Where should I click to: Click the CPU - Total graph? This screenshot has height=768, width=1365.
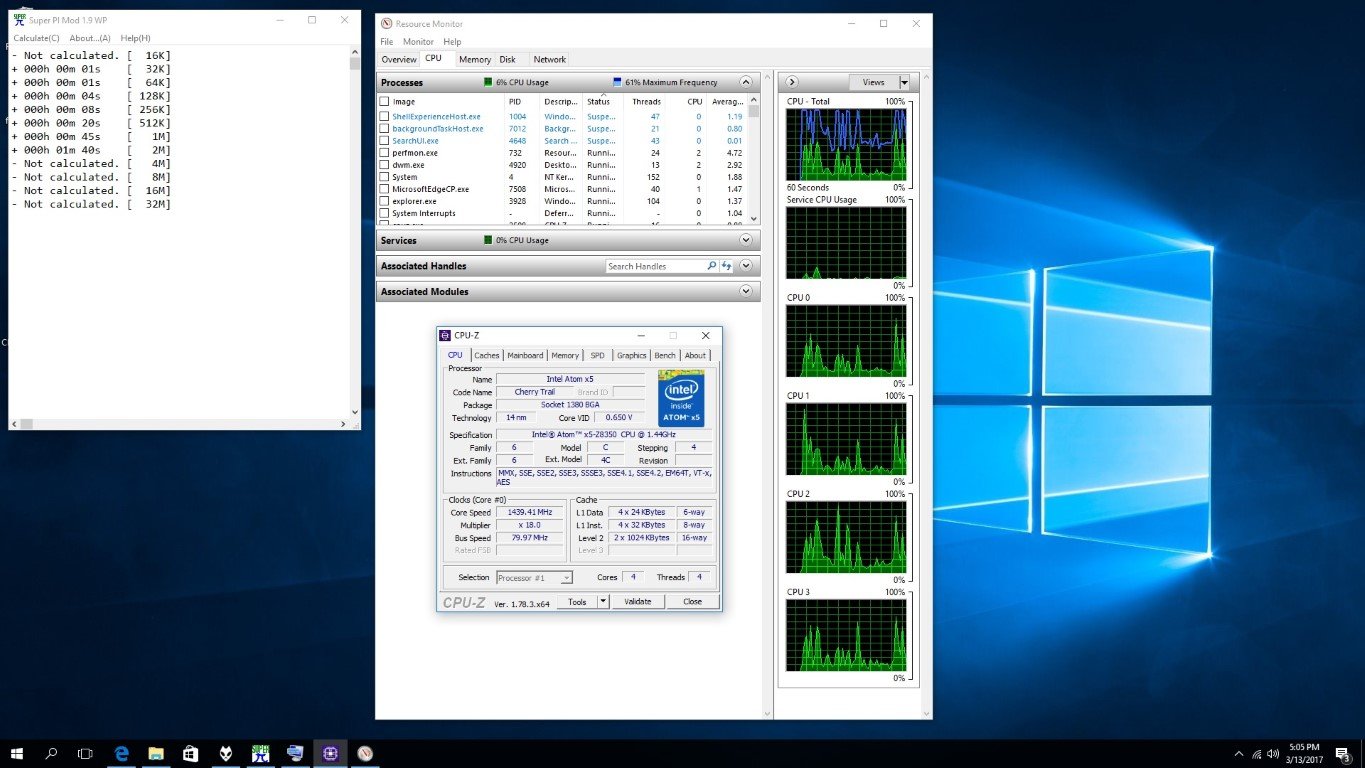846,144
